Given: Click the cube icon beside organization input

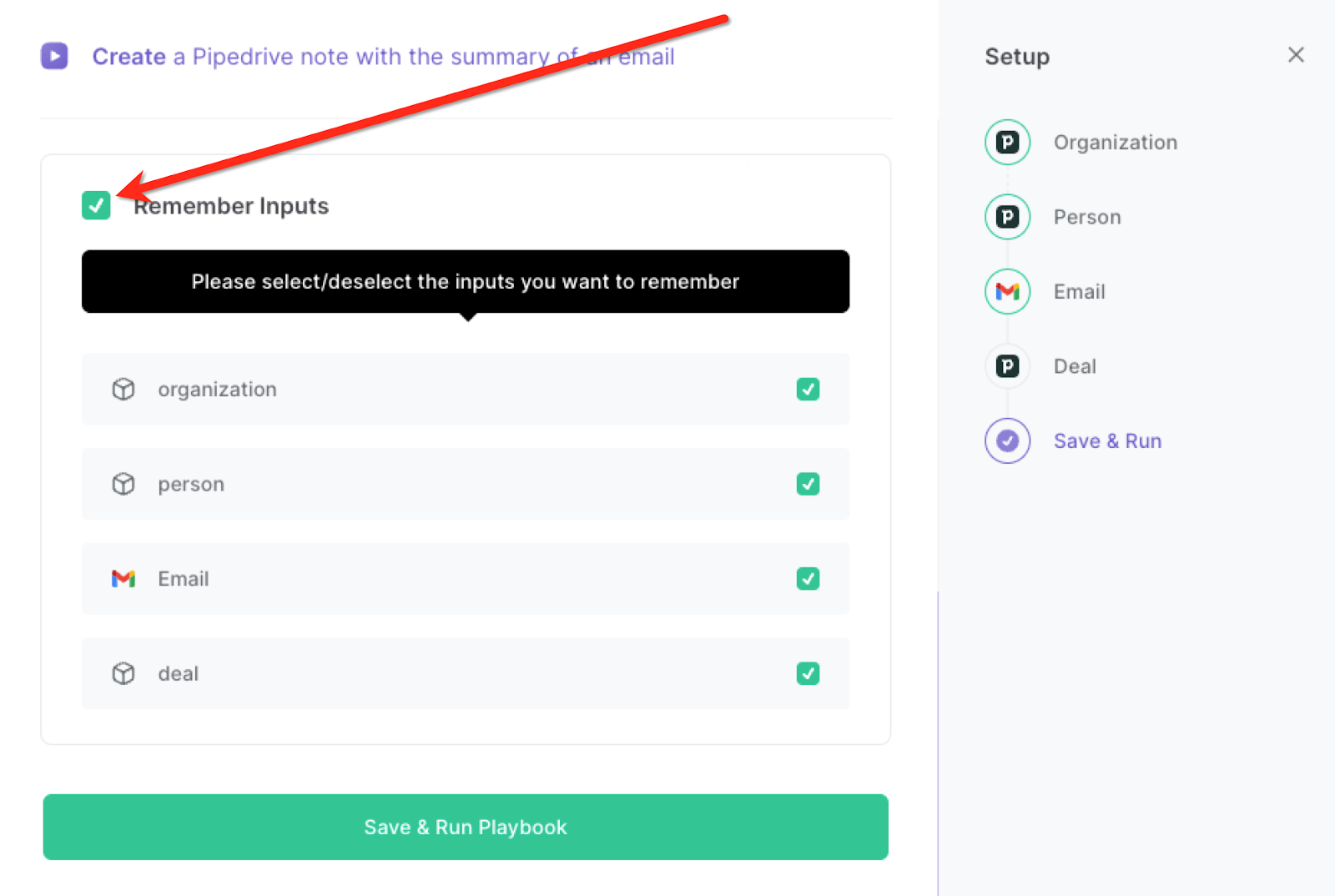Looking at the screenshot, I should [x=123, y=389].
